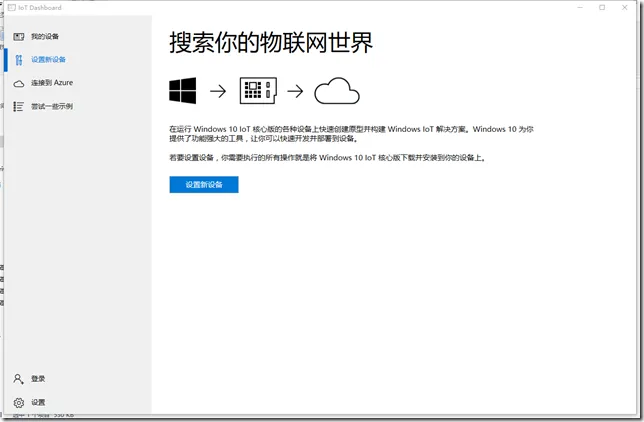Open 连接到 Azure page
Screen dimensions: 644x422
pos(78,83)
